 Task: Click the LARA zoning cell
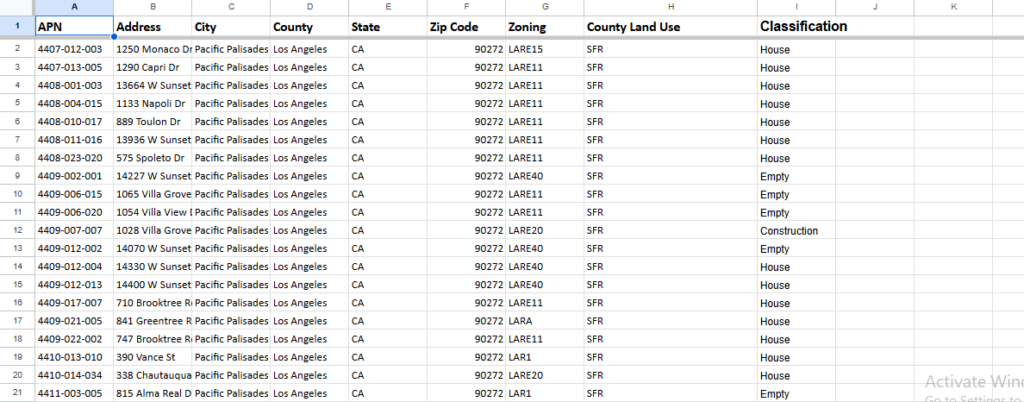click(545, 321)
